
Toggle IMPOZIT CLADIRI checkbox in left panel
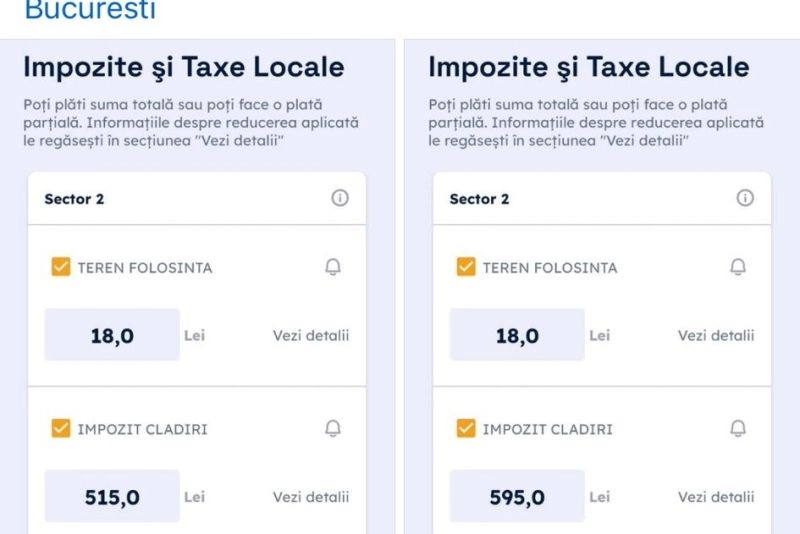pyautogui.click(x=61, y=428)
